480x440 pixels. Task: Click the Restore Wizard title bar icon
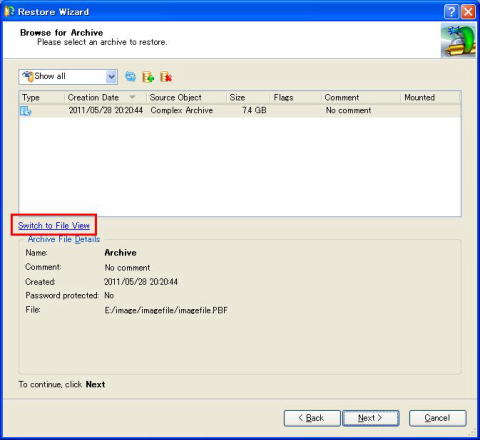coord(9,11)
